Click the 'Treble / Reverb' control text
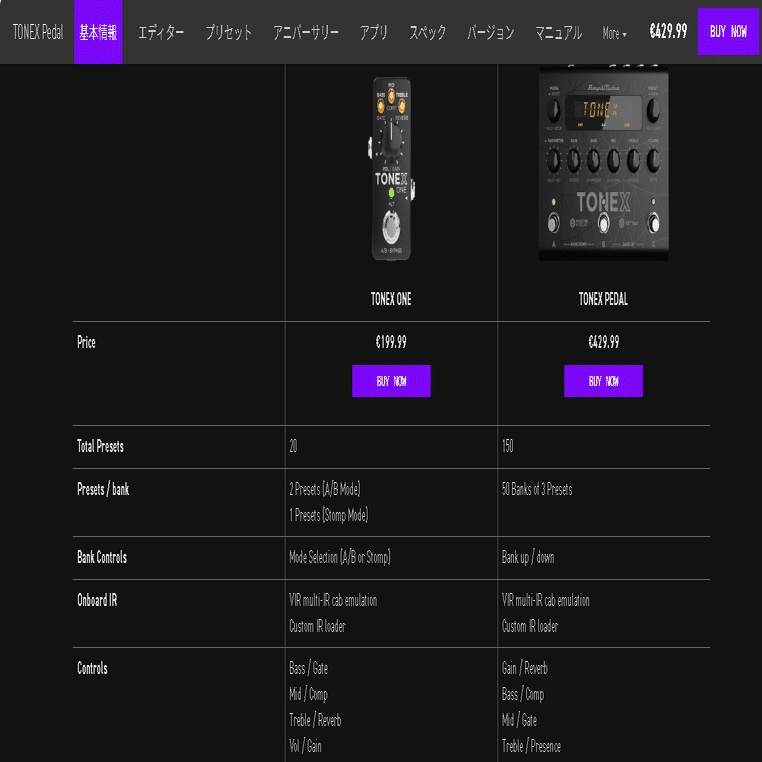The width and height of the screenshot is (762, 762). click(x=315, y=720)
